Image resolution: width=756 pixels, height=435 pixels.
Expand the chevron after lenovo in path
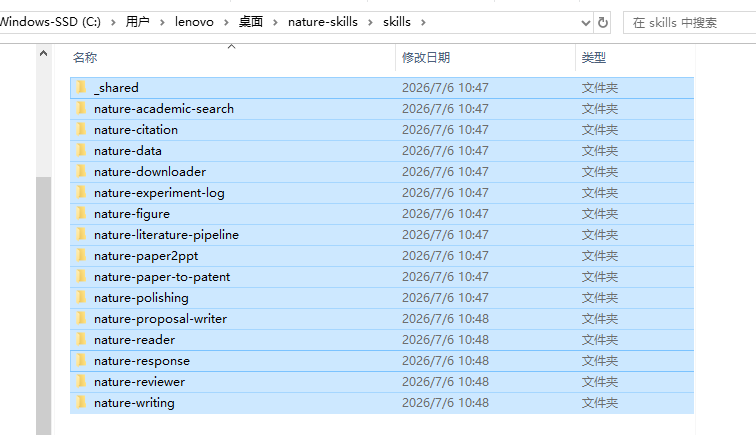(226, 22)
